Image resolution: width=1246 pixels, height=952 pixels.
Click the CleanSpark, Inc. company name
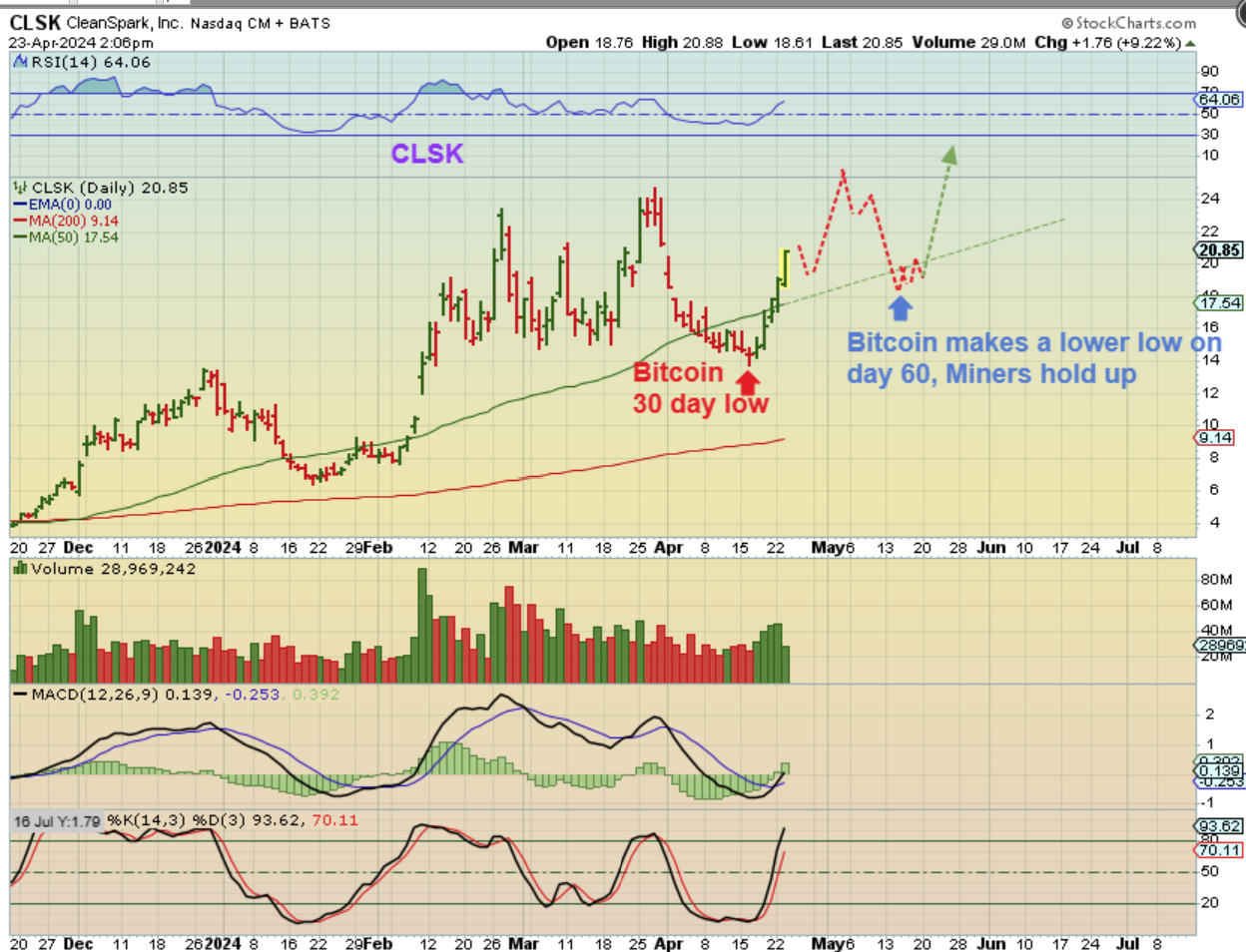pyautogui.click(x=125, y=22)
